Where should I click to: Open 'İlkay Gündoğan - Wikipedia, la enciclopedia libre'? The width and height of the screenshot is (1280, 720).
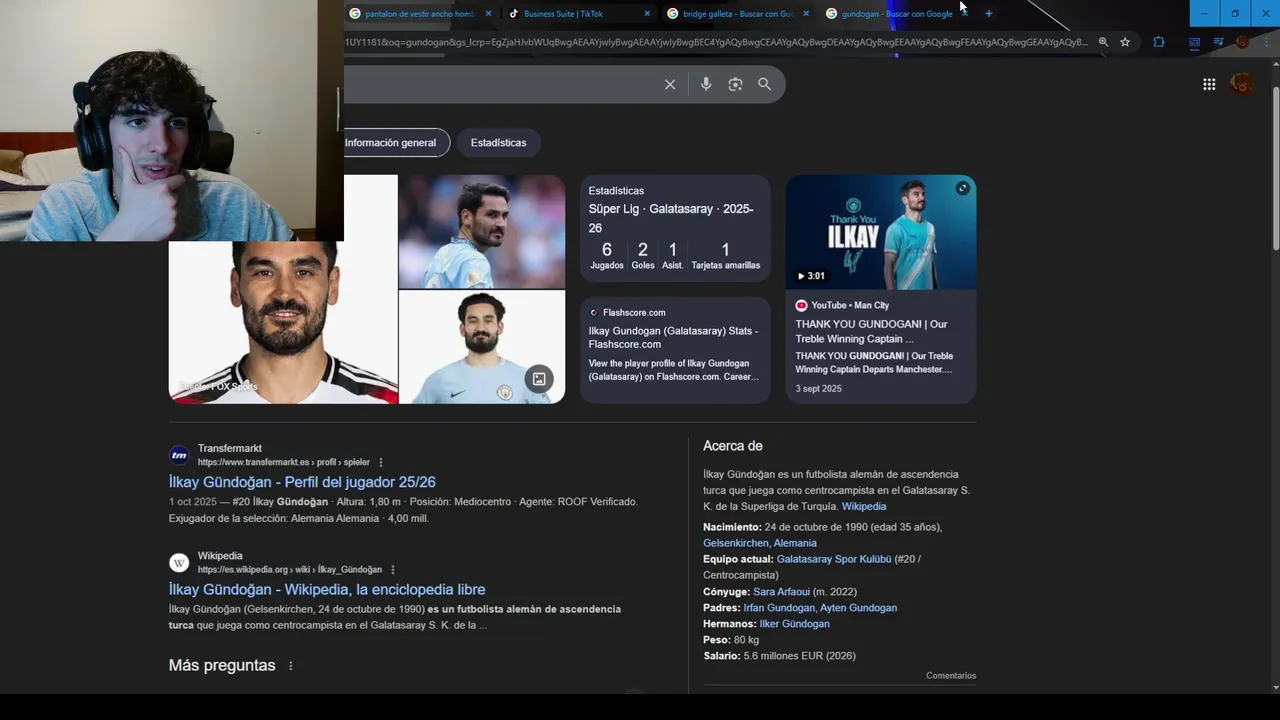[327, 590]
